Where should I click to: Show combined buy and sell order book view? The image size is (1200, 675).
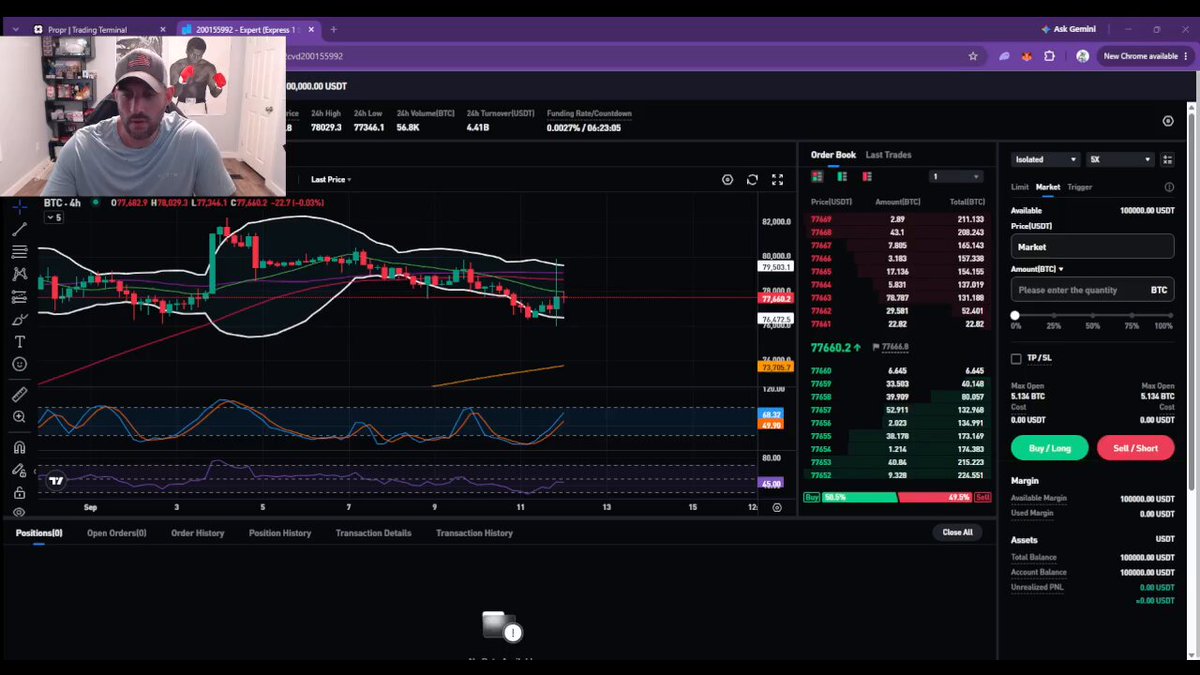pos(817,177)
